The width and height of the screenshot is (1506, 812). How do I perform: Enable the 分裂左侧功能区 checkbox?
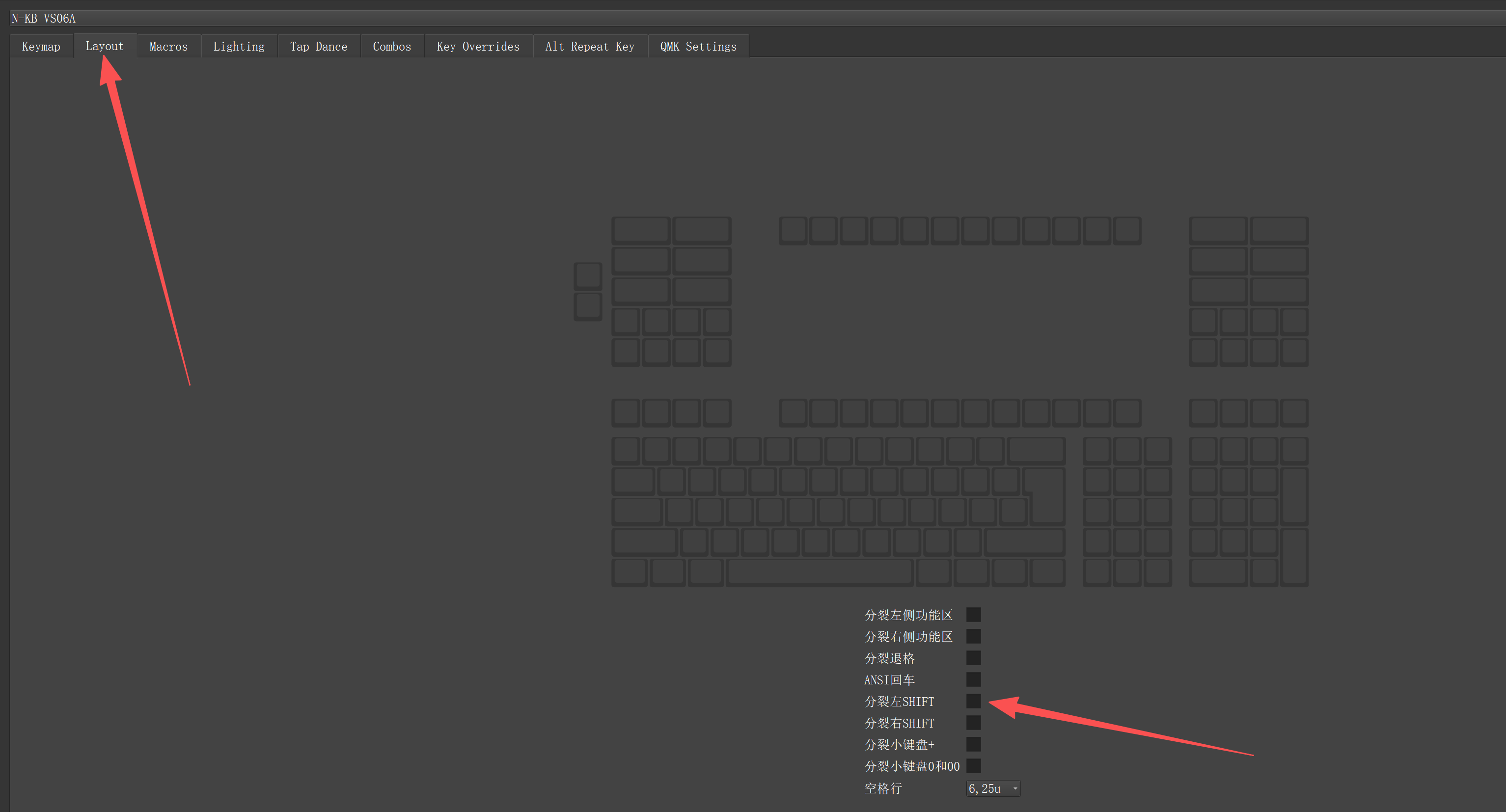pyautogui.click(x=973, y=615)
